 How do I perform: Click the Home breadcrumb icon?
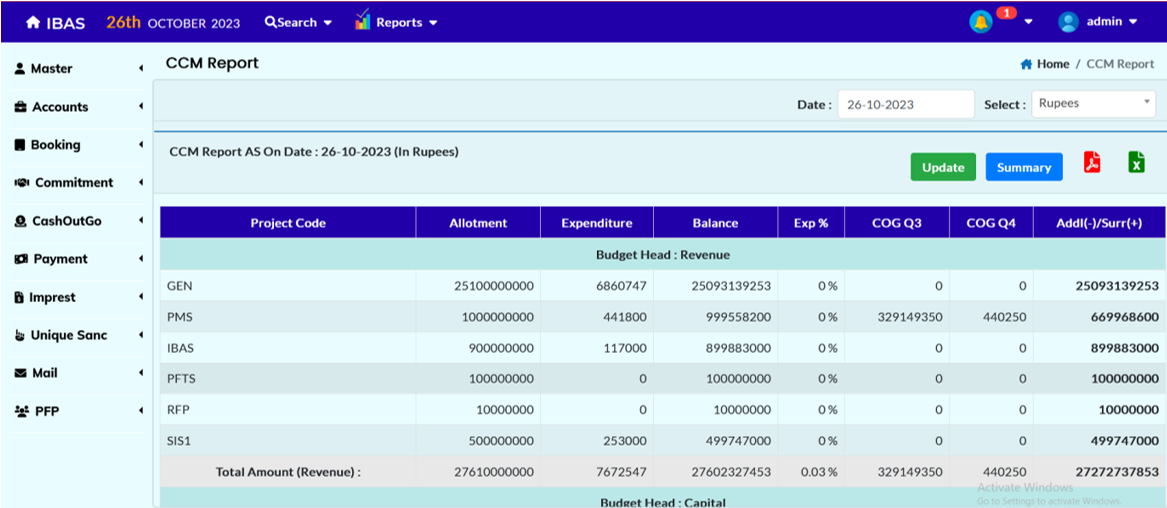pos(1026,64)
